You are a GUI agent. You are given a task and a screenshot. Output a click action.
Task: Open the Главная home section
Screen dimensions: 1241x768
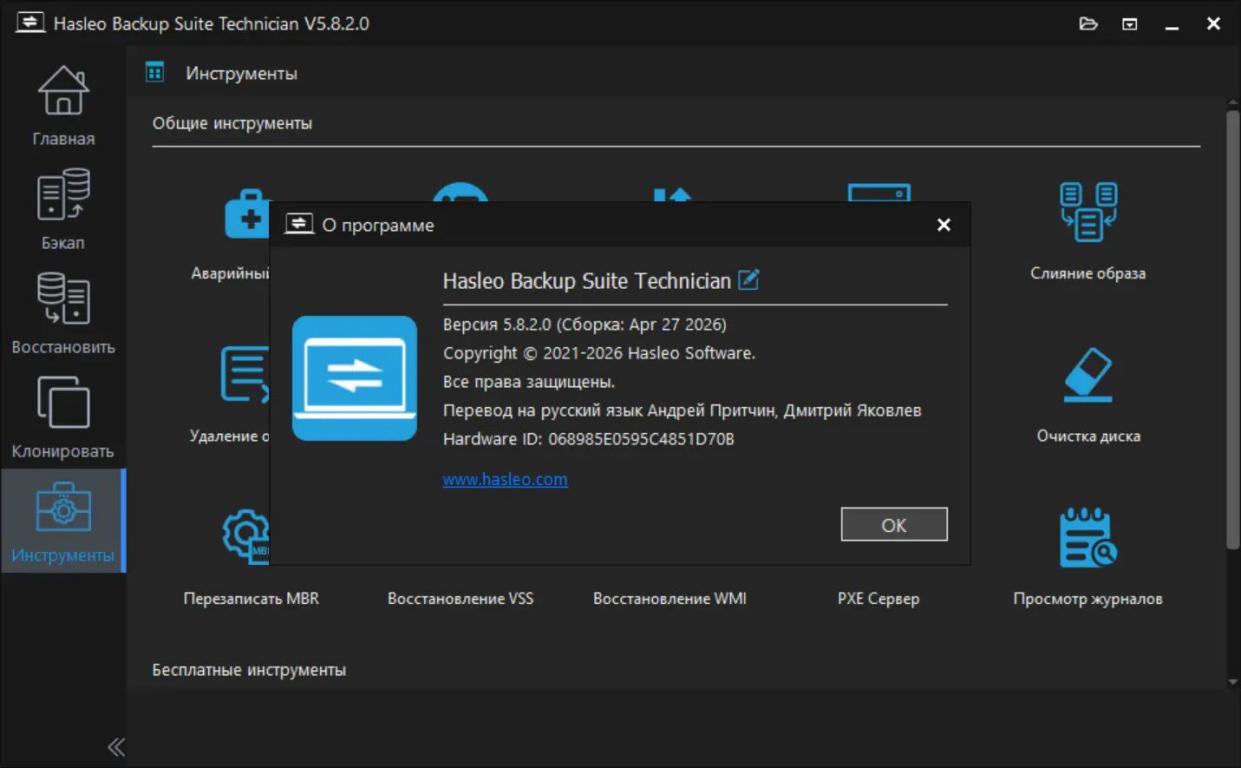point(63,106)
